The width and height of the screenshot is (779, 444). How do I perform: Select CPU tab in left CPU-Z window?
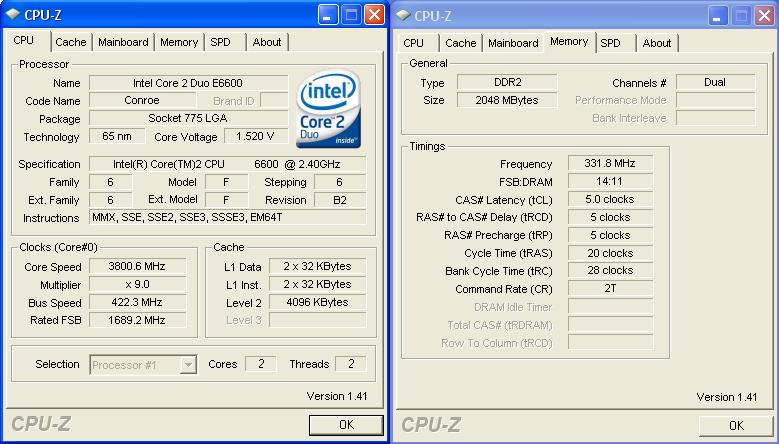[24, 41]
